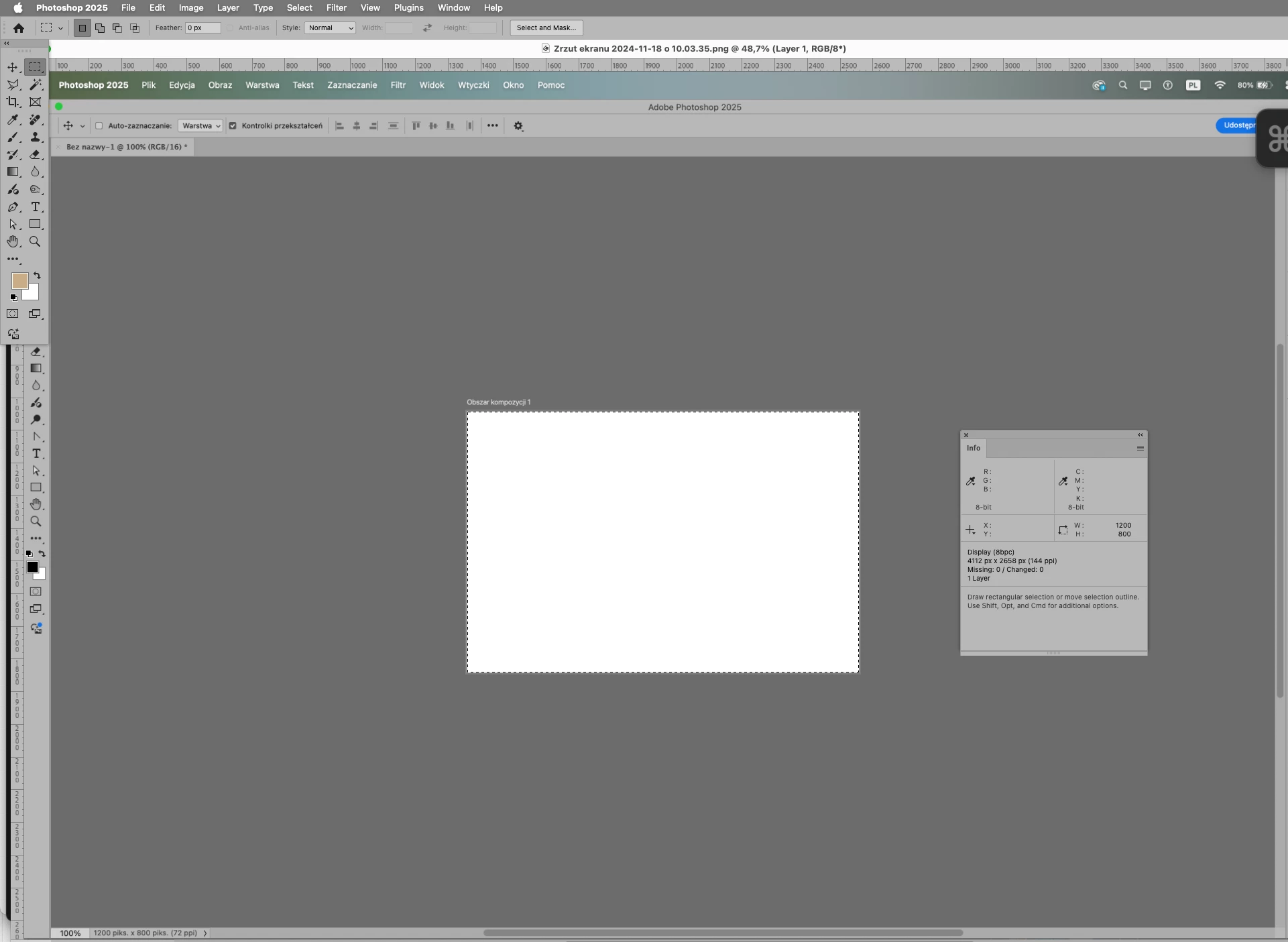This screenshot has height=942, width=1288.
Task: Select the Polygonal Lasso tool
Action: (13, 84)
